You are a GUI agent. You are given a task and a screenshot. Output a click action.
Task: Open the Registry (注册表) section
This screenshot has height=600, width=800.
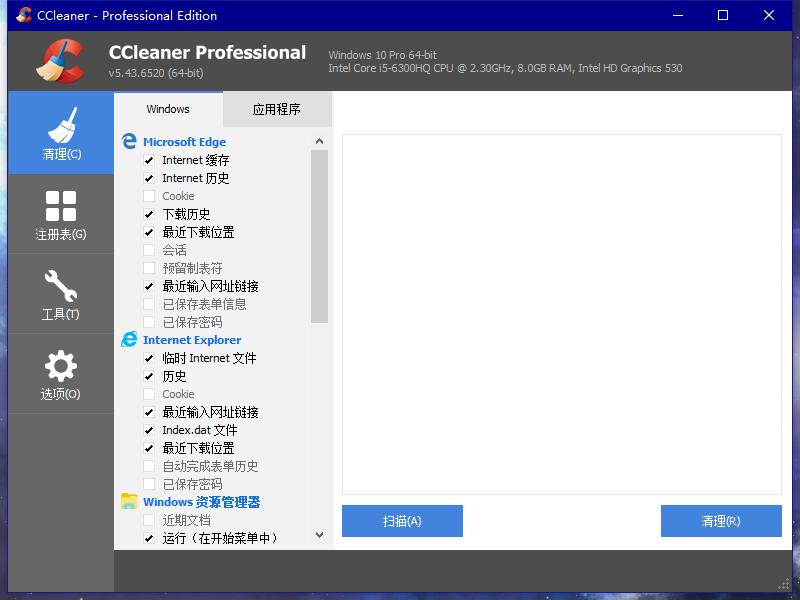61,214
